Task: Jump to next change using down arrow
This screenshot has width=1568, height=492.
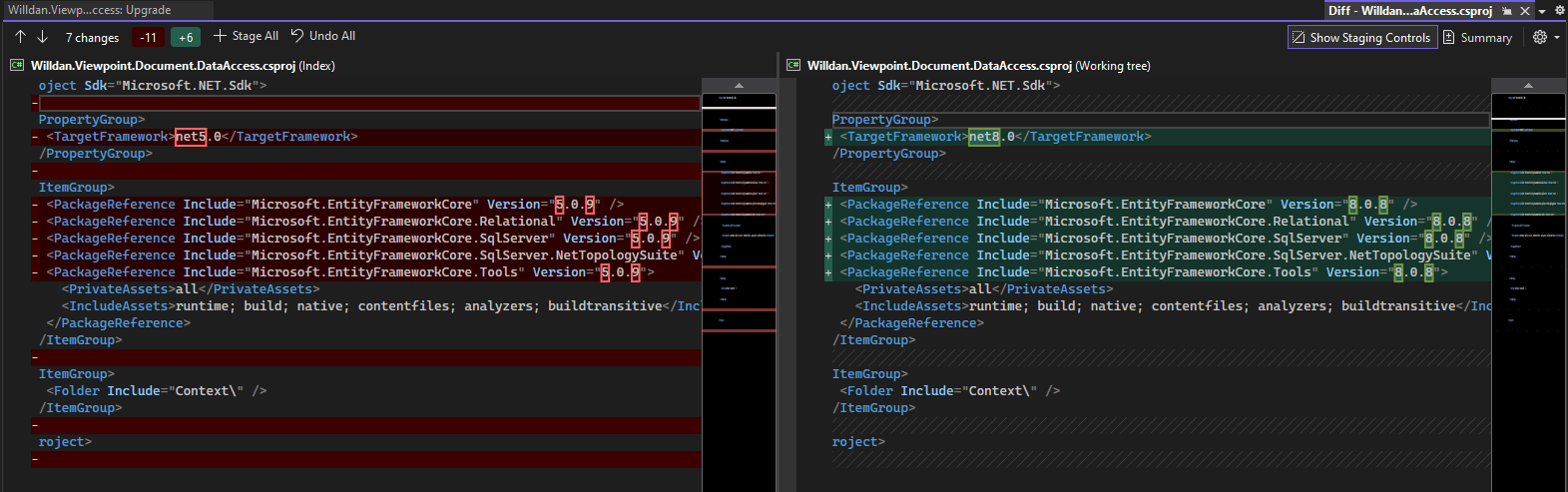Action: pos(43,37)
